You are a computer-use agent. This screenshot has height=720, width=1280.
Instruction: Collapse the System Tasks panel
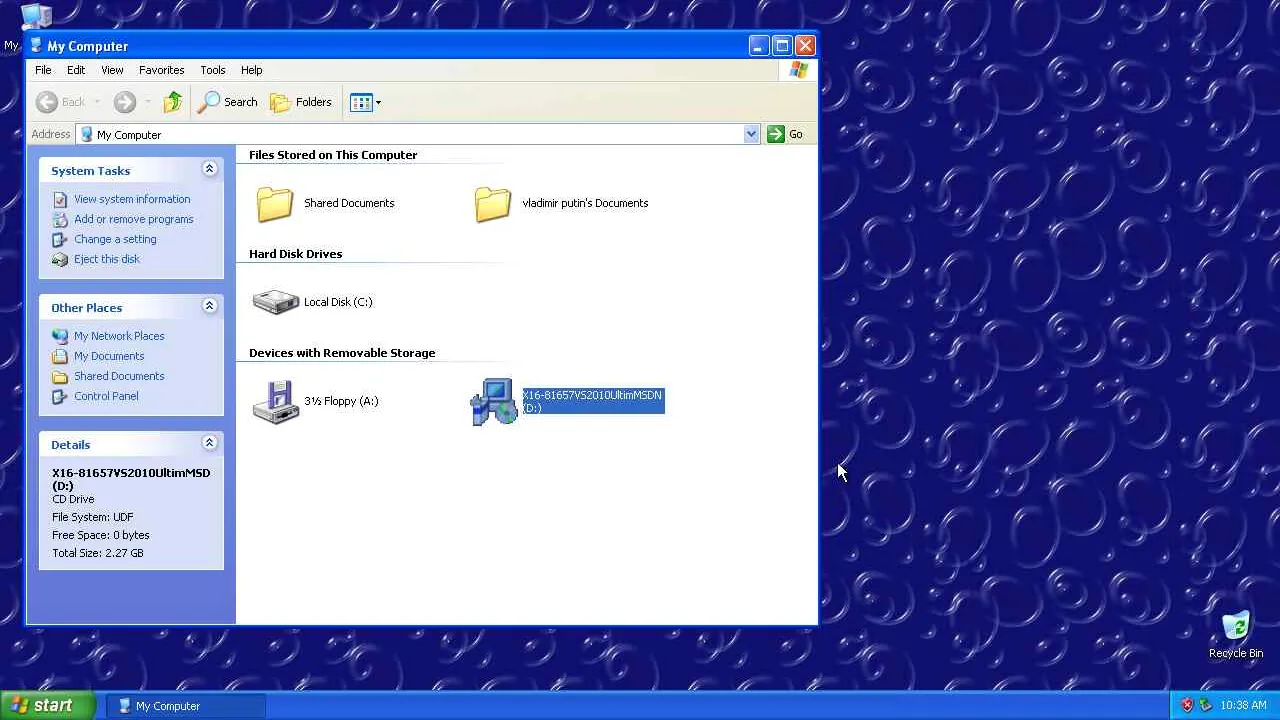pos(210,169)
